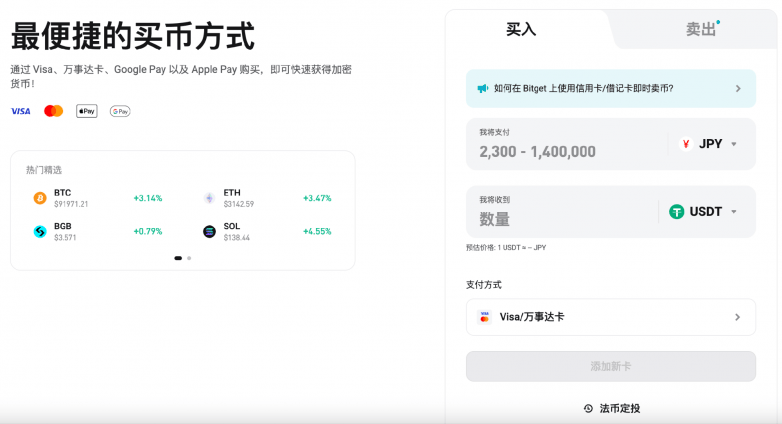Select the BTC coin icon

(x=40, y=198)
